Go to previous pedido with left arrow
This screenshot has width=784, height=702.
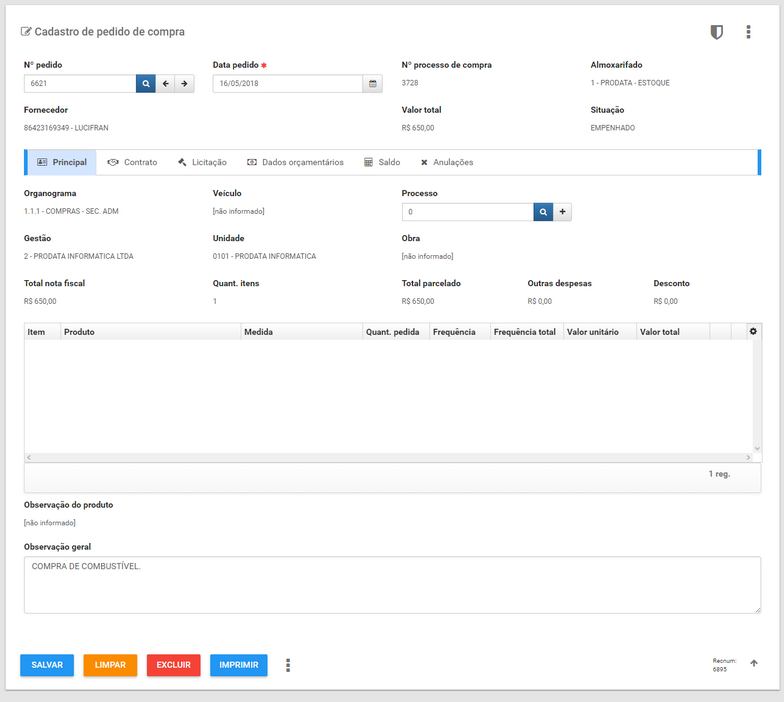[x=165, y=84]
